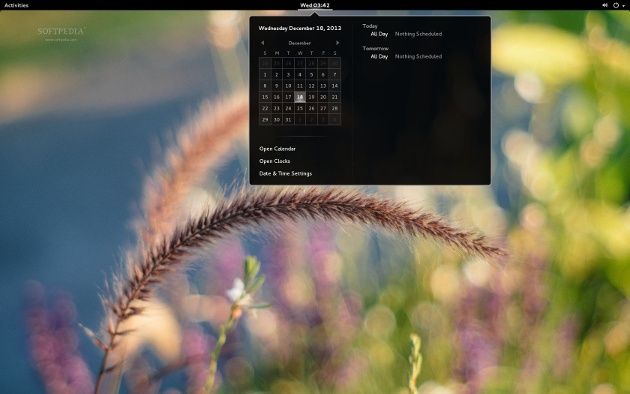Select December 17 in calendar

pos(288,97)
